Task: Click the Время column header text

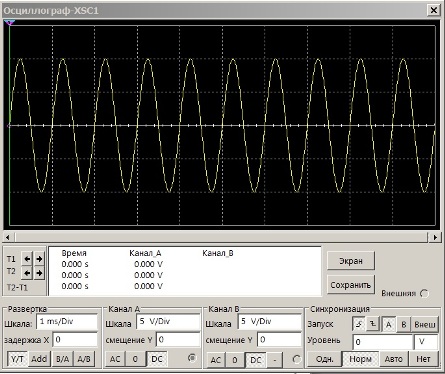Action: tap(74, 253)
